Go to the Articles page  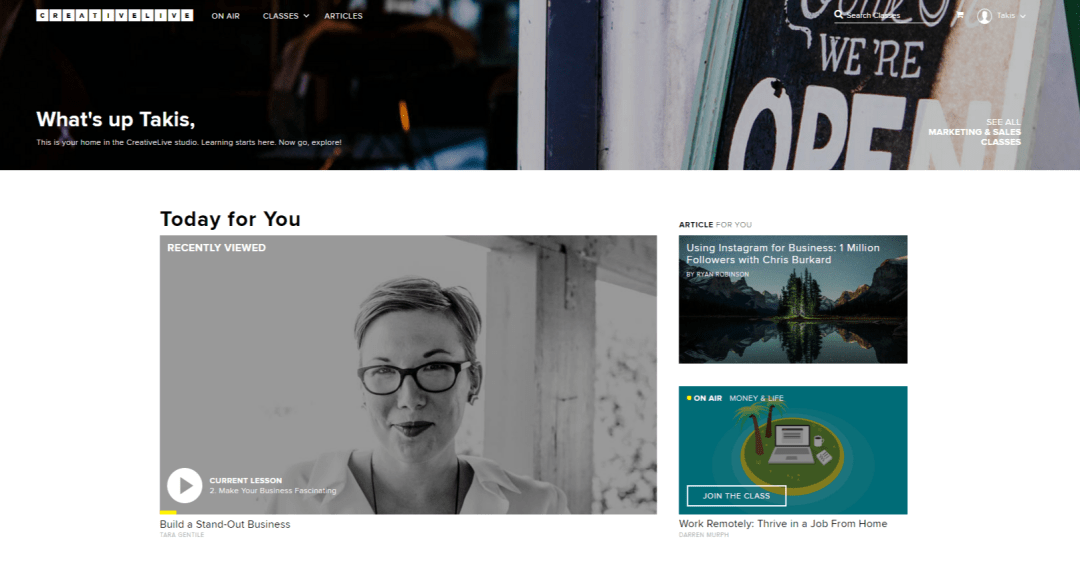[343, 16]
